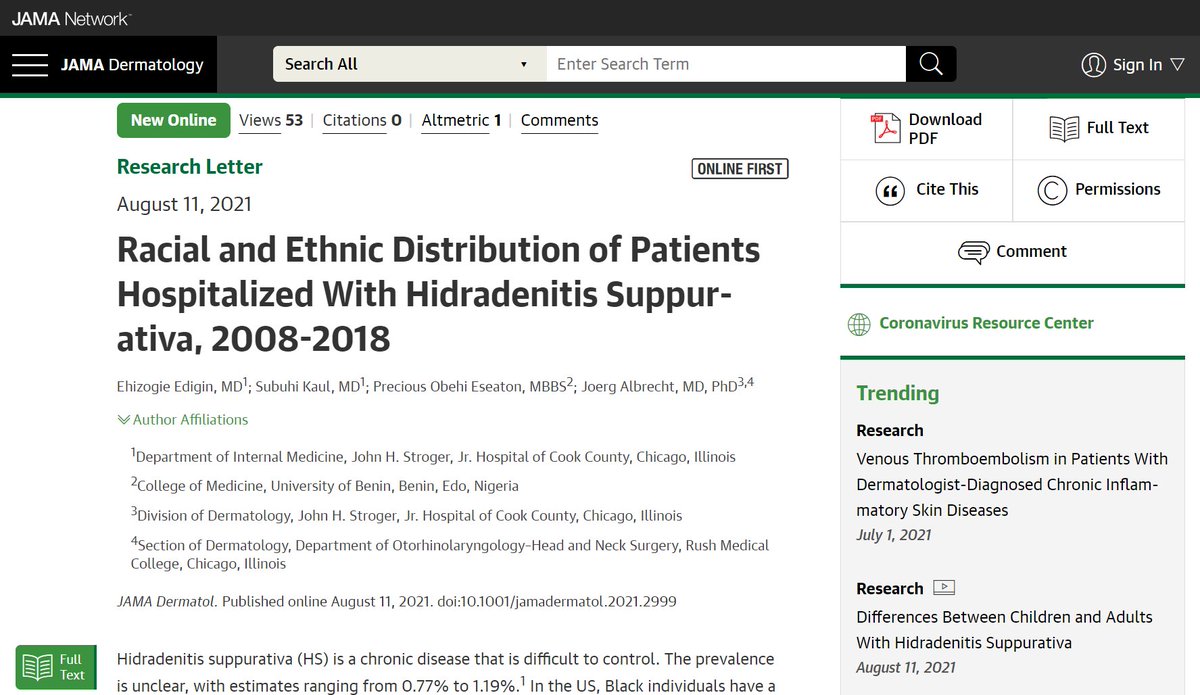Open the Views 53 metric link
This screenshot has height=695, width=1200.
click(x=271, y=120)
